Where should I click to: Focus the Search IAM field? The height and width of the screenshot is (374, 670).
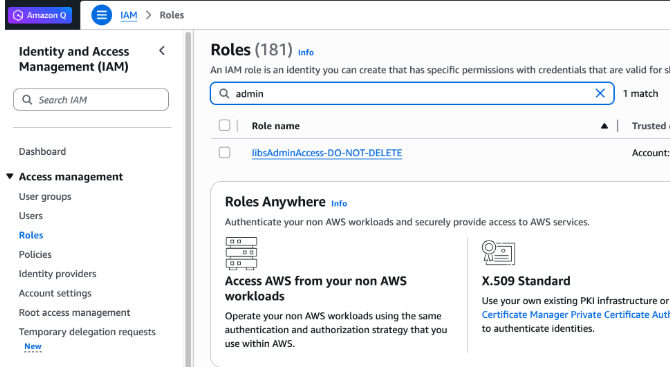(x=91, y=100)
